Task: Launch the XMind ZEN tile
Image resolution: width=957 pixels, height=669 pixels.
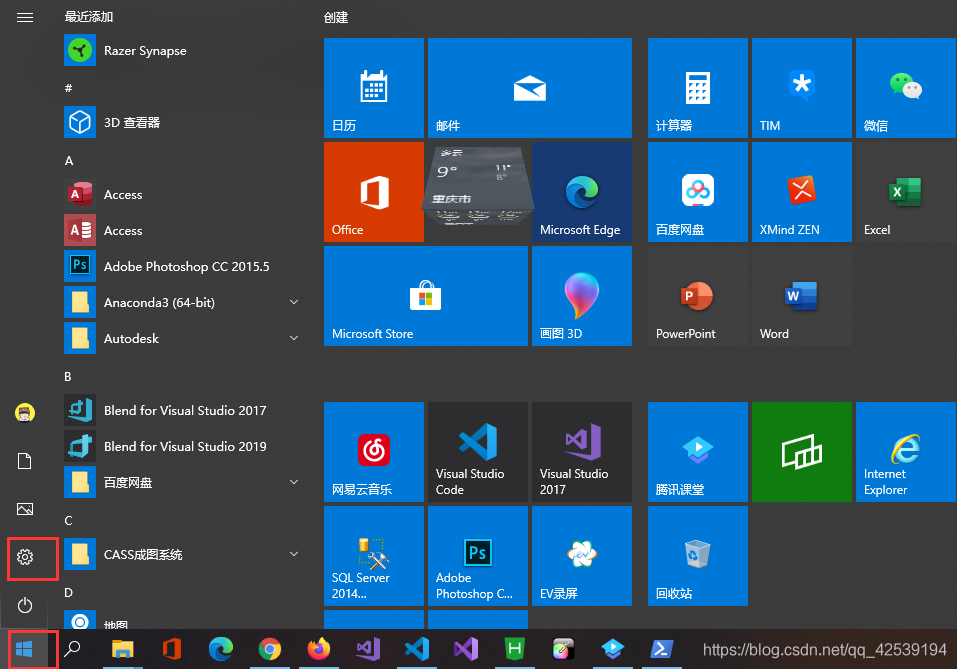Action: [801, 192]
